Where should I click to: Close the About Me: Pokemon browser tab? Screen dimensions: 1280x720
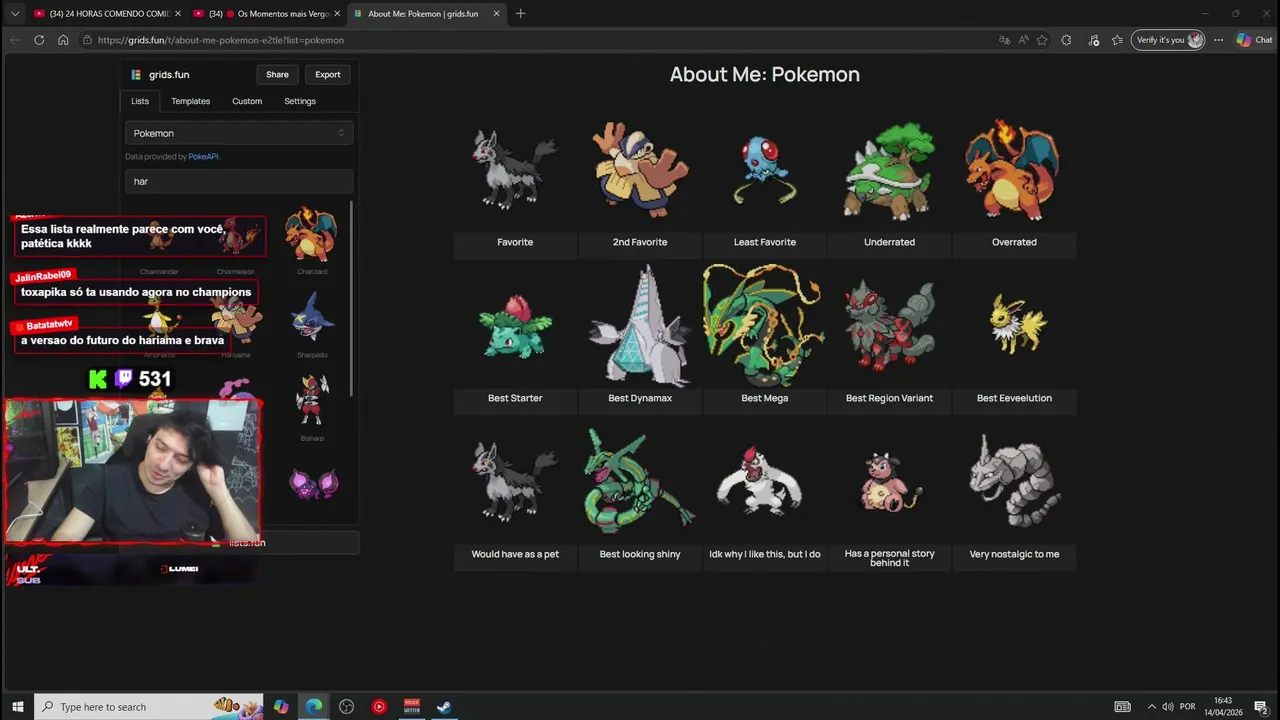(x=496, y=14)
